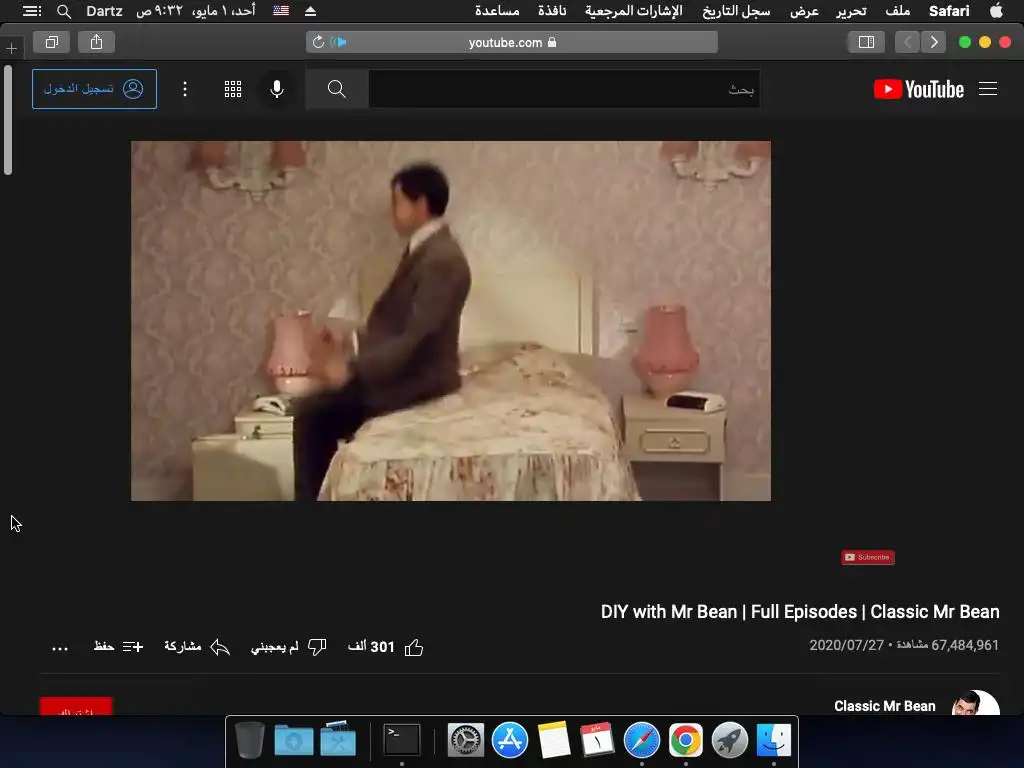Open App Store from the Dock
This screenshot has height=768, width=1024.
click(x=509, y=741)
